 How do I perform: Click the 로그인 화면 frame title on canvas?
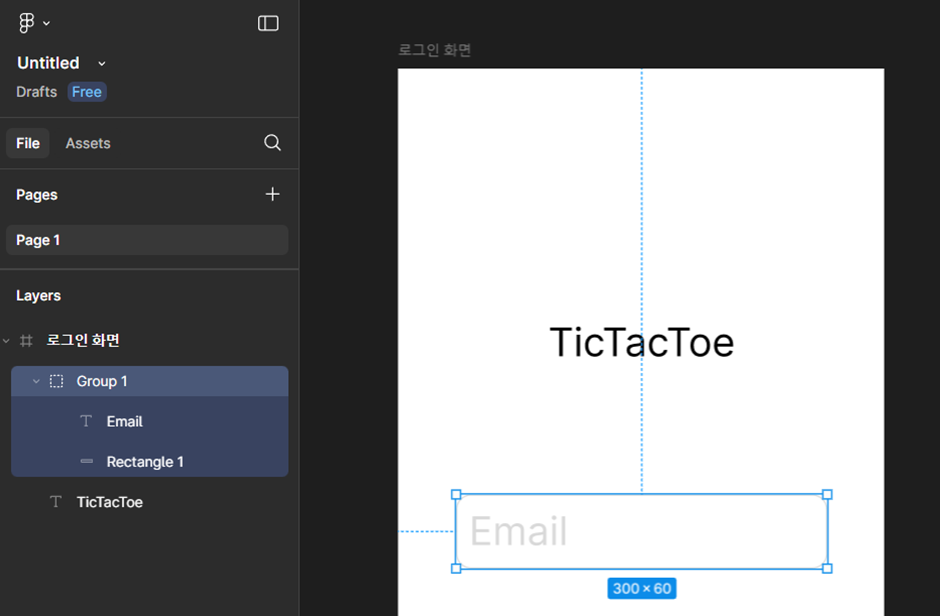coord(435,50)
